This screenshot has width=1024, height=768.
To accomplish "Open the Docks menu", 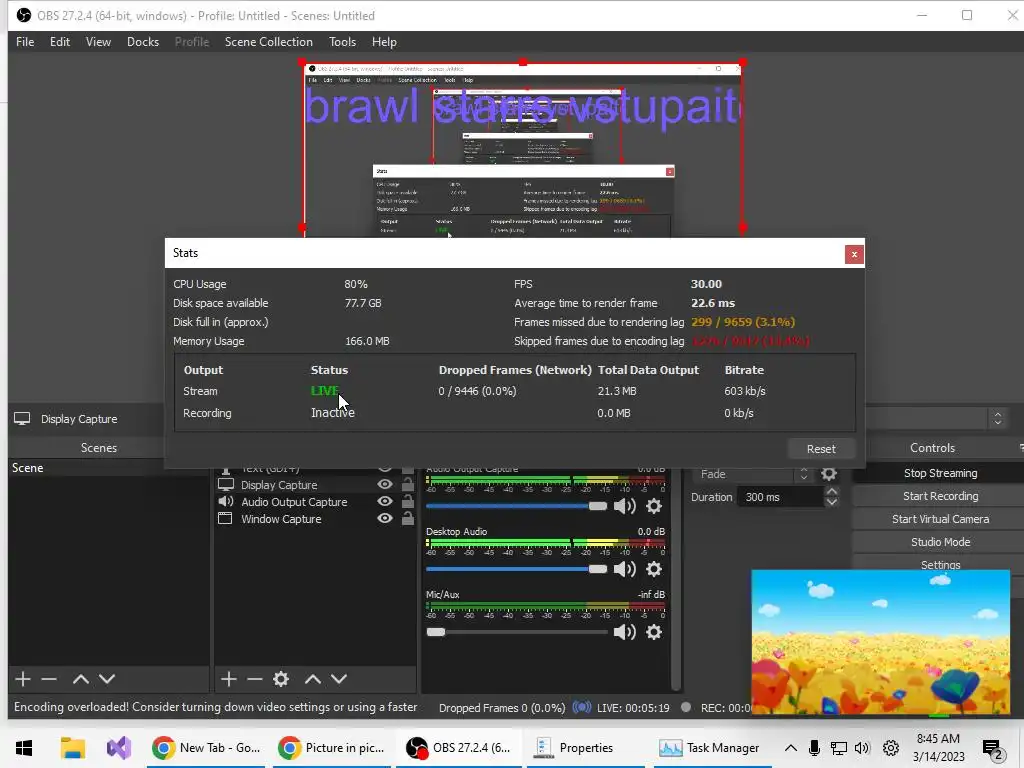I will (142, 42).
